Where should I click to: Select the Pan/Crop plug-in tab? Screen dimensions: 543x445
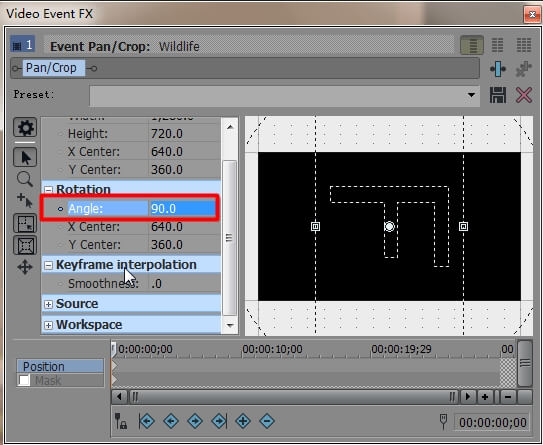click(x=51, y=68)
